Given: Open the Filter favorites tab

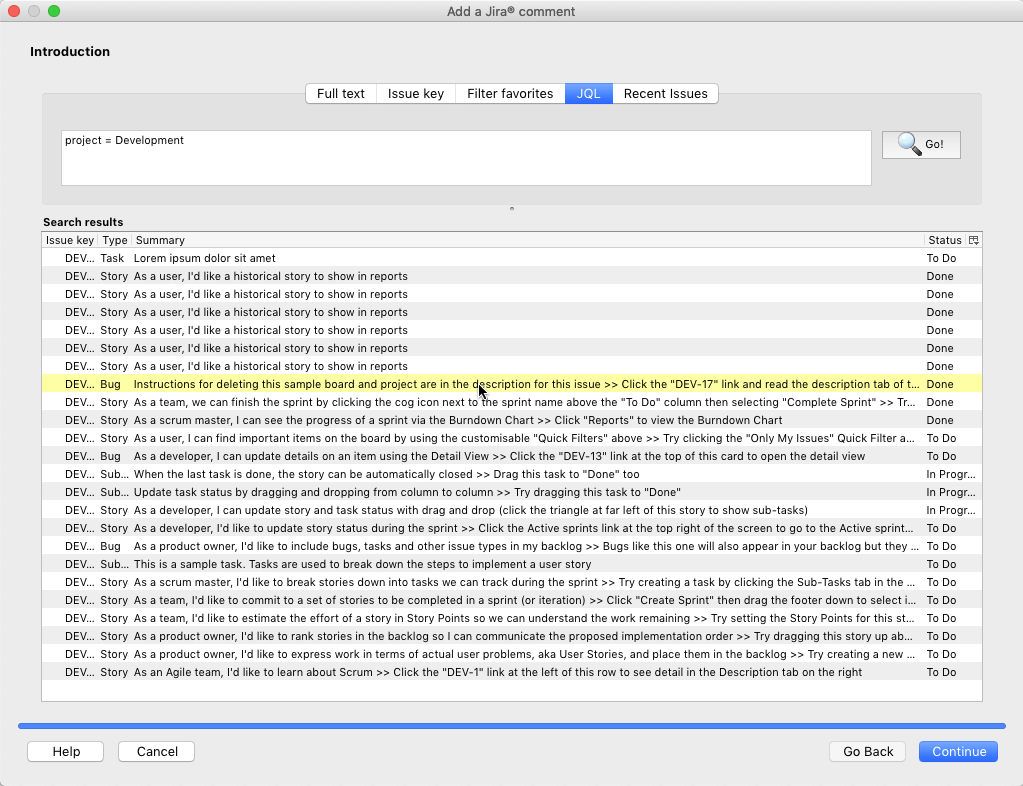Looking at the screenshot, I should (509, 93).
